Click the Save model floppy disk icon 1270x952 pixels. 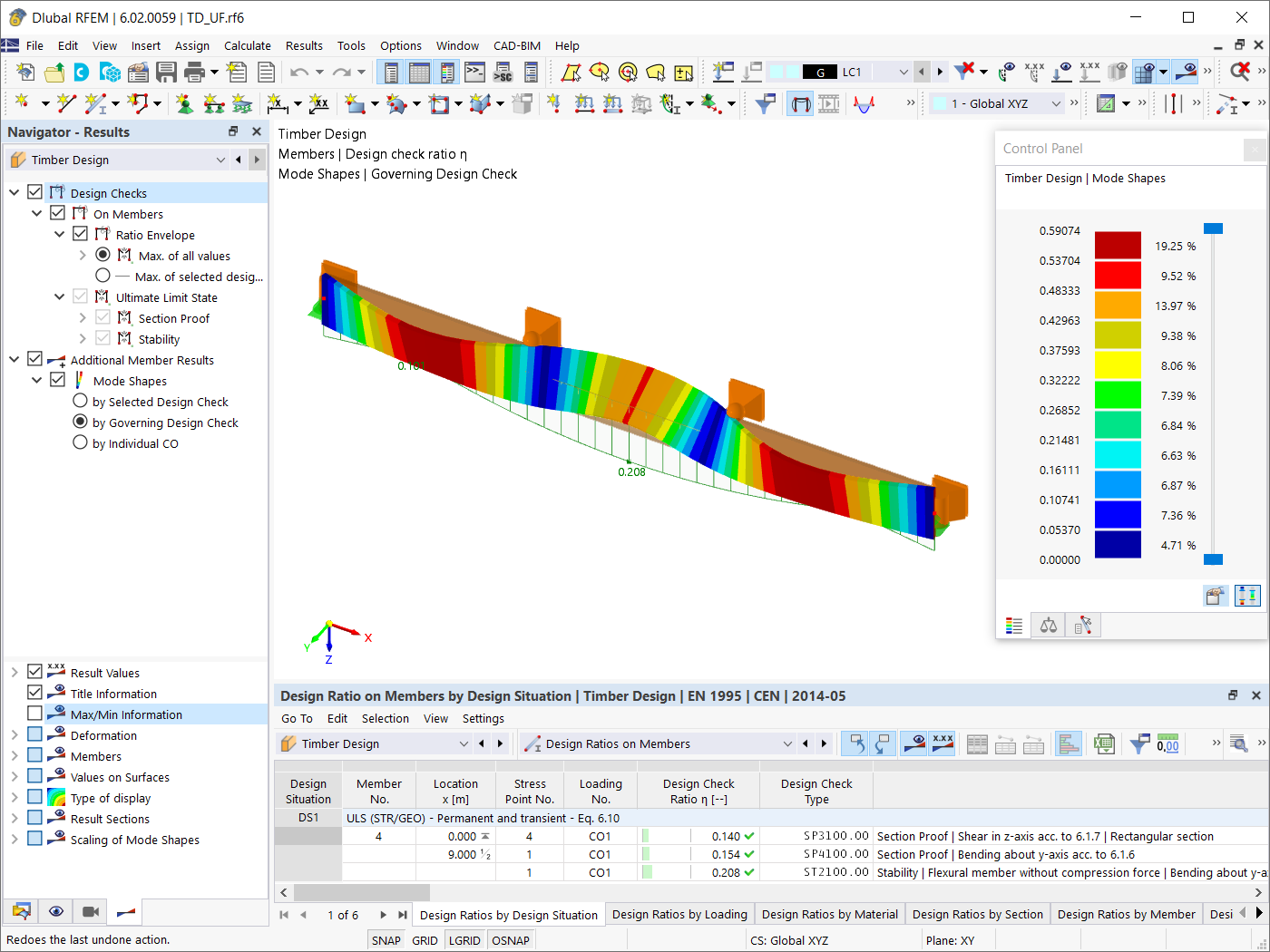pos(166,72)
